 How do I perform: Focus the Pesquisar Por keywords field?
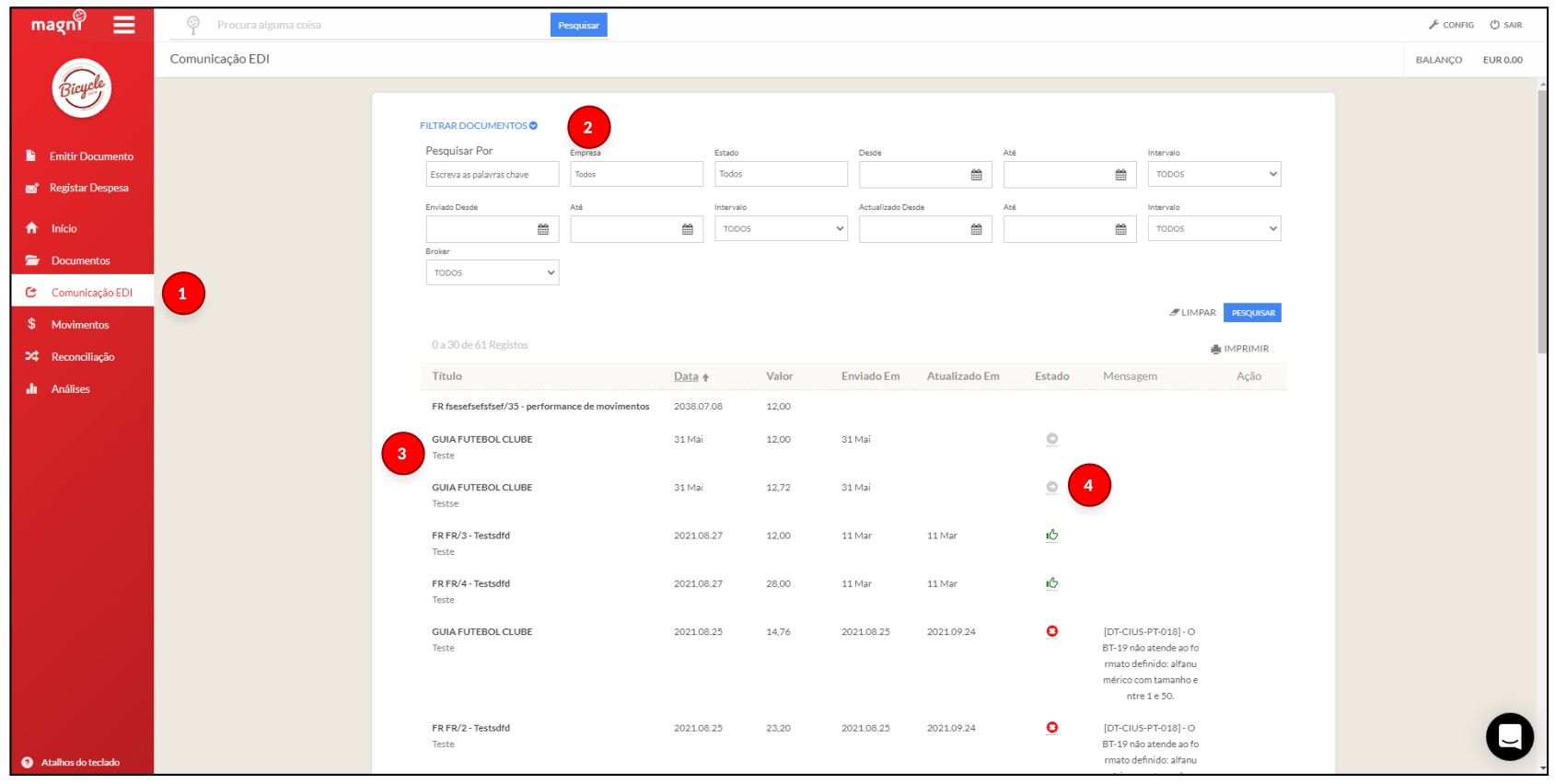pyautogui.click(x=492, y=174)
